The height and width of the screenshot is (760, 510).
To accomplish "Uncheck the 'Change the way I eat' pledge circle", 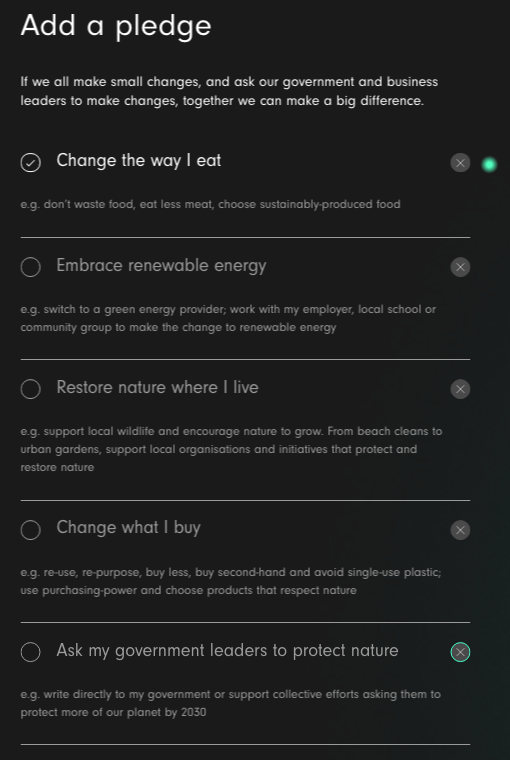I will click(31, 162).
